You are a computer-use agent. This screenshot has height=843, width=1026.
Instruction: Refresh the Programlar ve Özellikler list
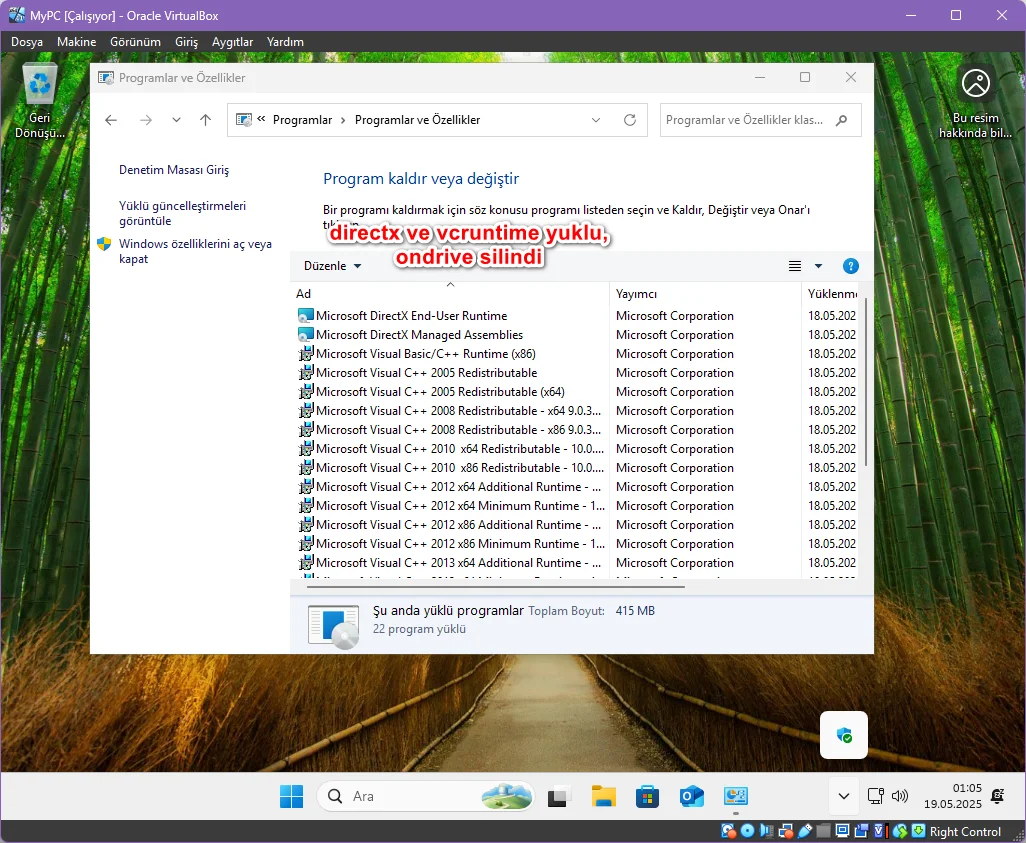coord(629,120)
